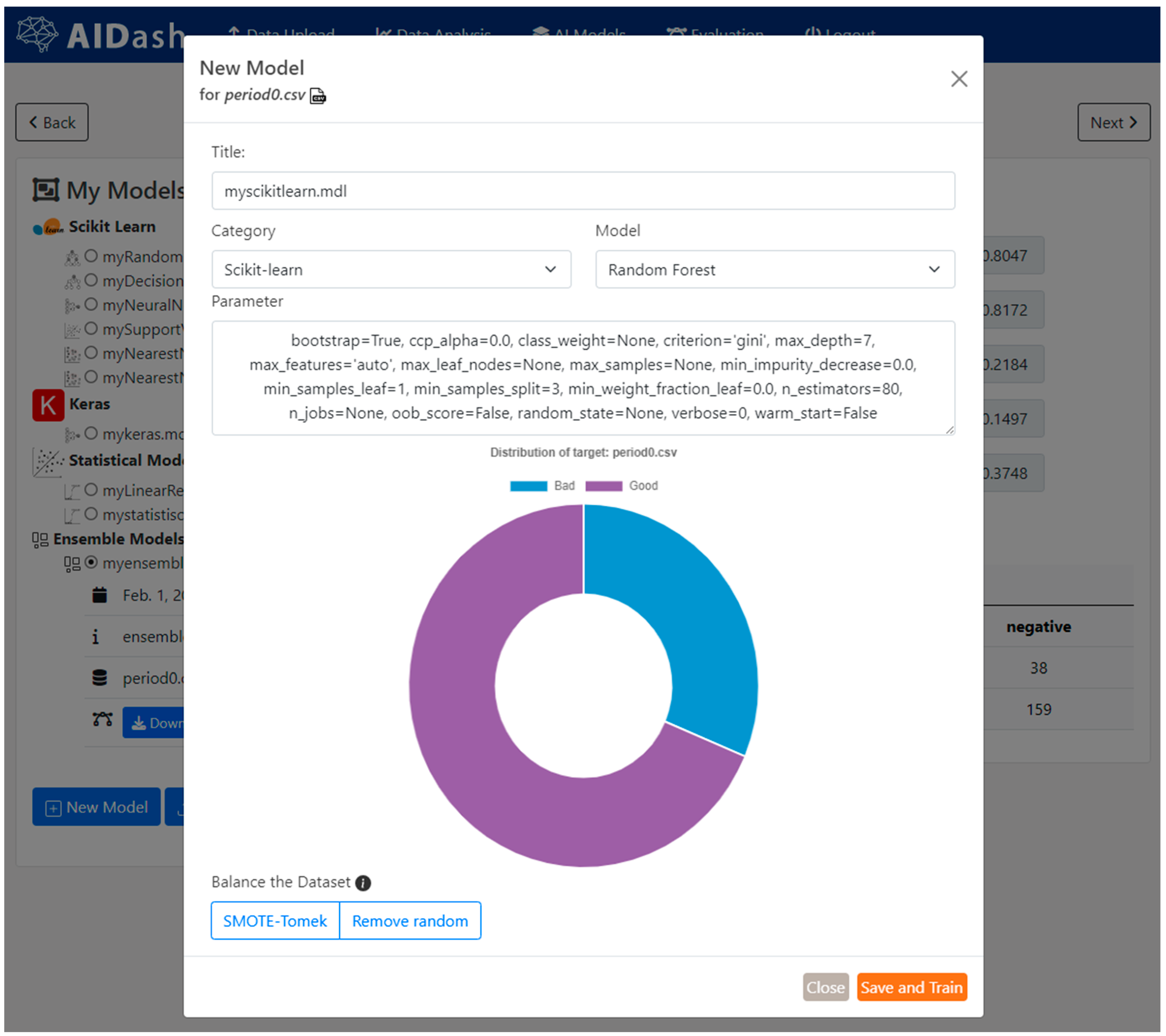This screenshot has width=1166, height=1036.
Task: Open the Category Scikit-learn dropdown
Action: [x=391, y=269]
